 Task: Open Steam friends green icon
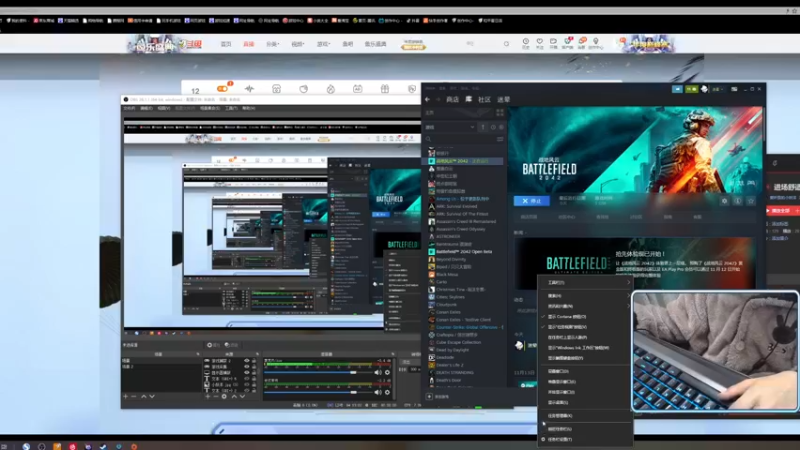tap(691, 89)
